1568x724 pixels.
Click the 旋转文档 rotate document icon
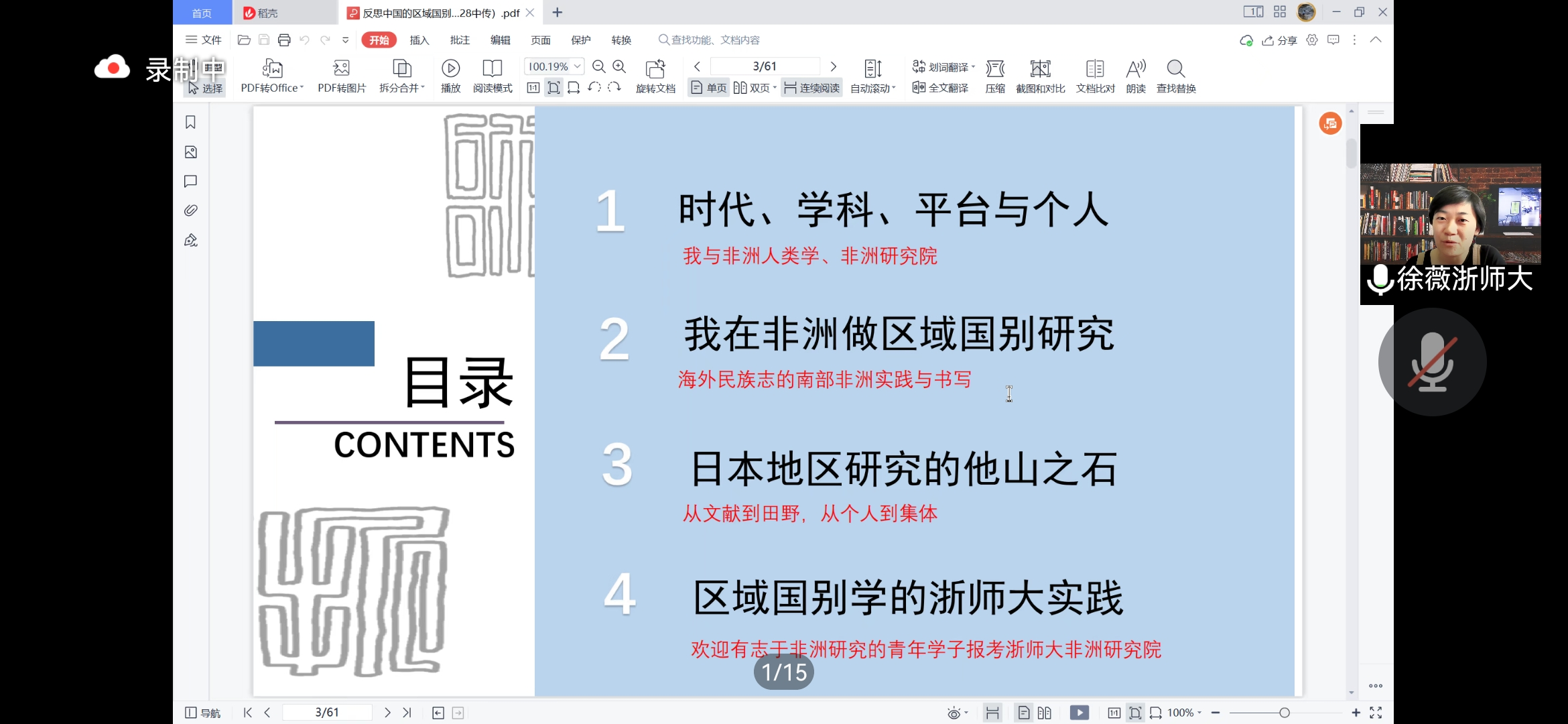655,69
